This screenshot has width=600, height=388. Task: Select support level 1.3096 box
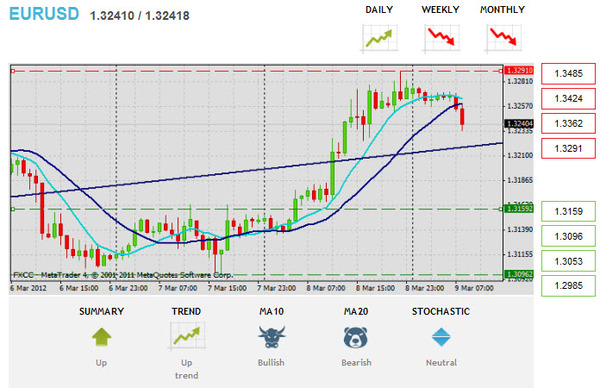(x=568, y=236)
